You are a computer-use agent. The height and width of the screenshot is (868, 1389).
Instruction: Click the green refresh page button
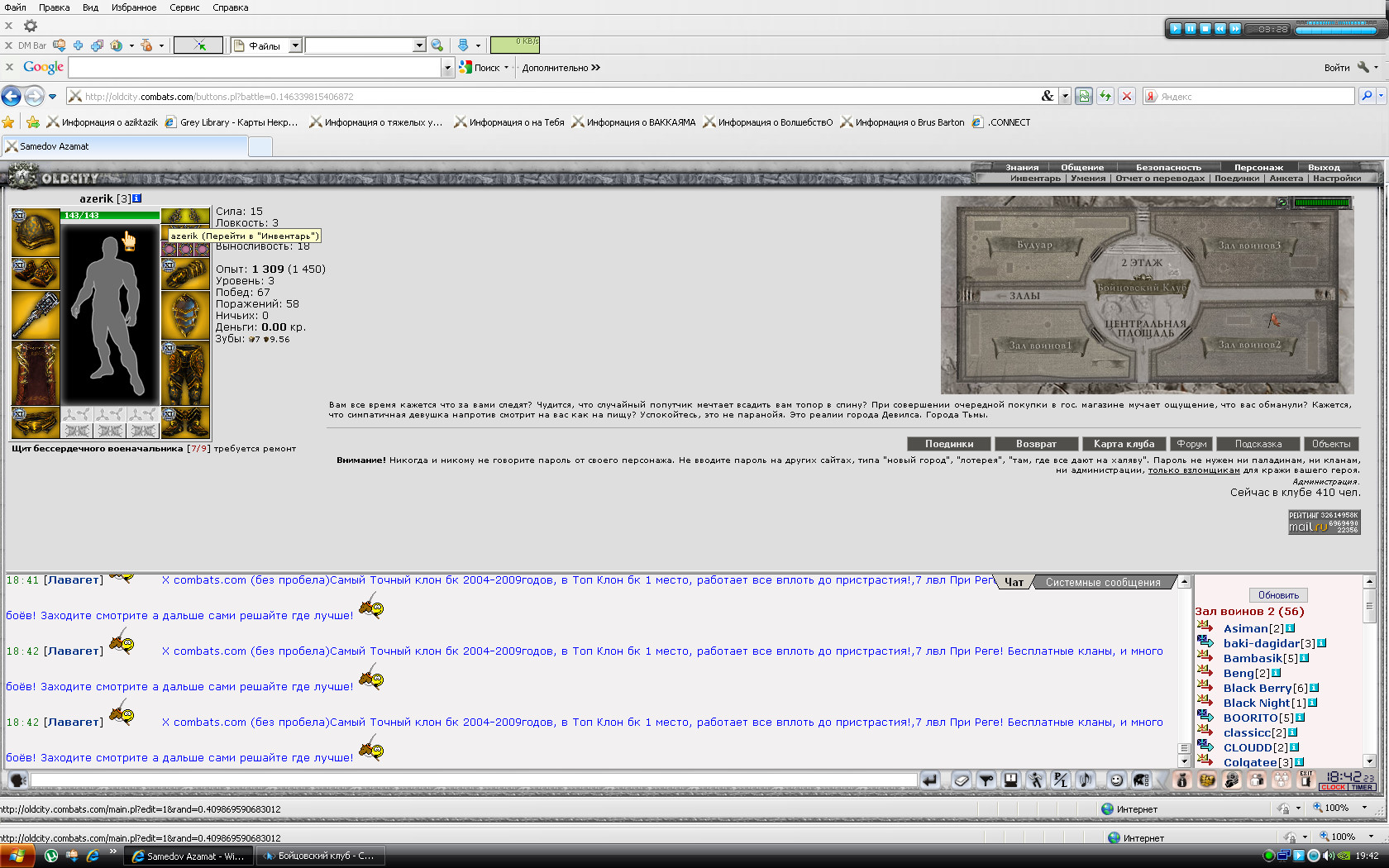[x=1105, y=97]
